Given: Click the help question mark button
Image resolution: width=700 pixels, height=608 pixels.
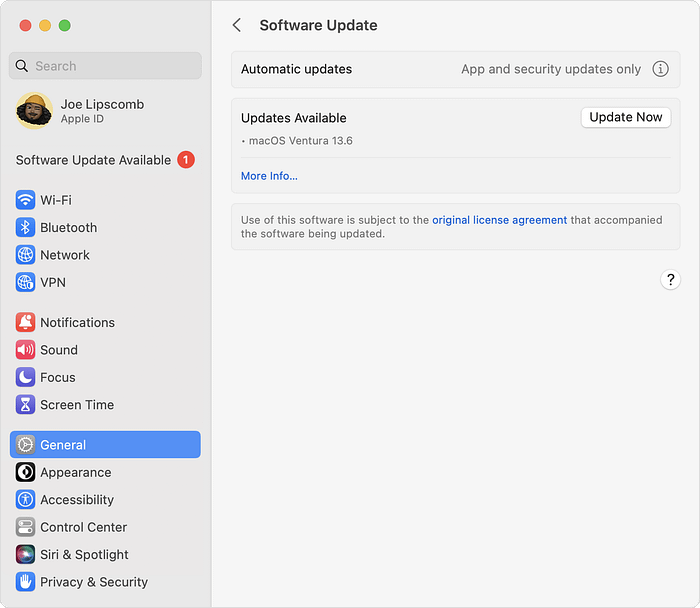Looking at the screenshot, I should tap(670, 280).
